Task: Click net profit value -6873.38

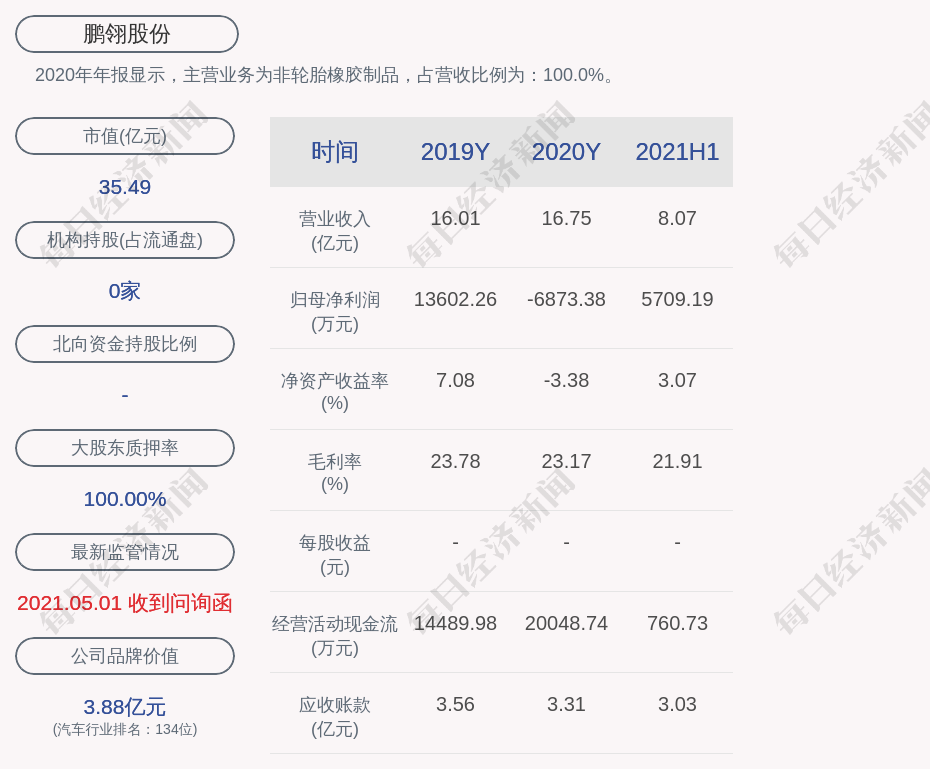Action: (566, 299)
